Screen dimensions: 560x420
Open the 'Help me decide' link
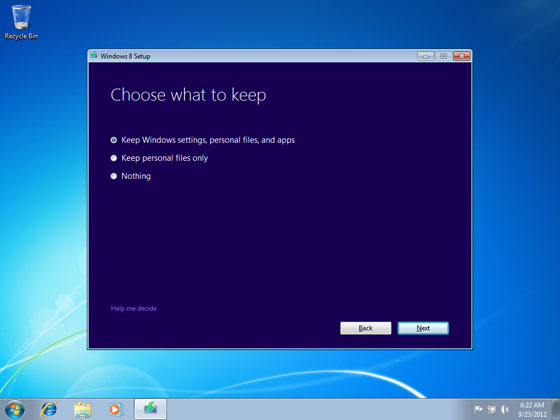134,309
